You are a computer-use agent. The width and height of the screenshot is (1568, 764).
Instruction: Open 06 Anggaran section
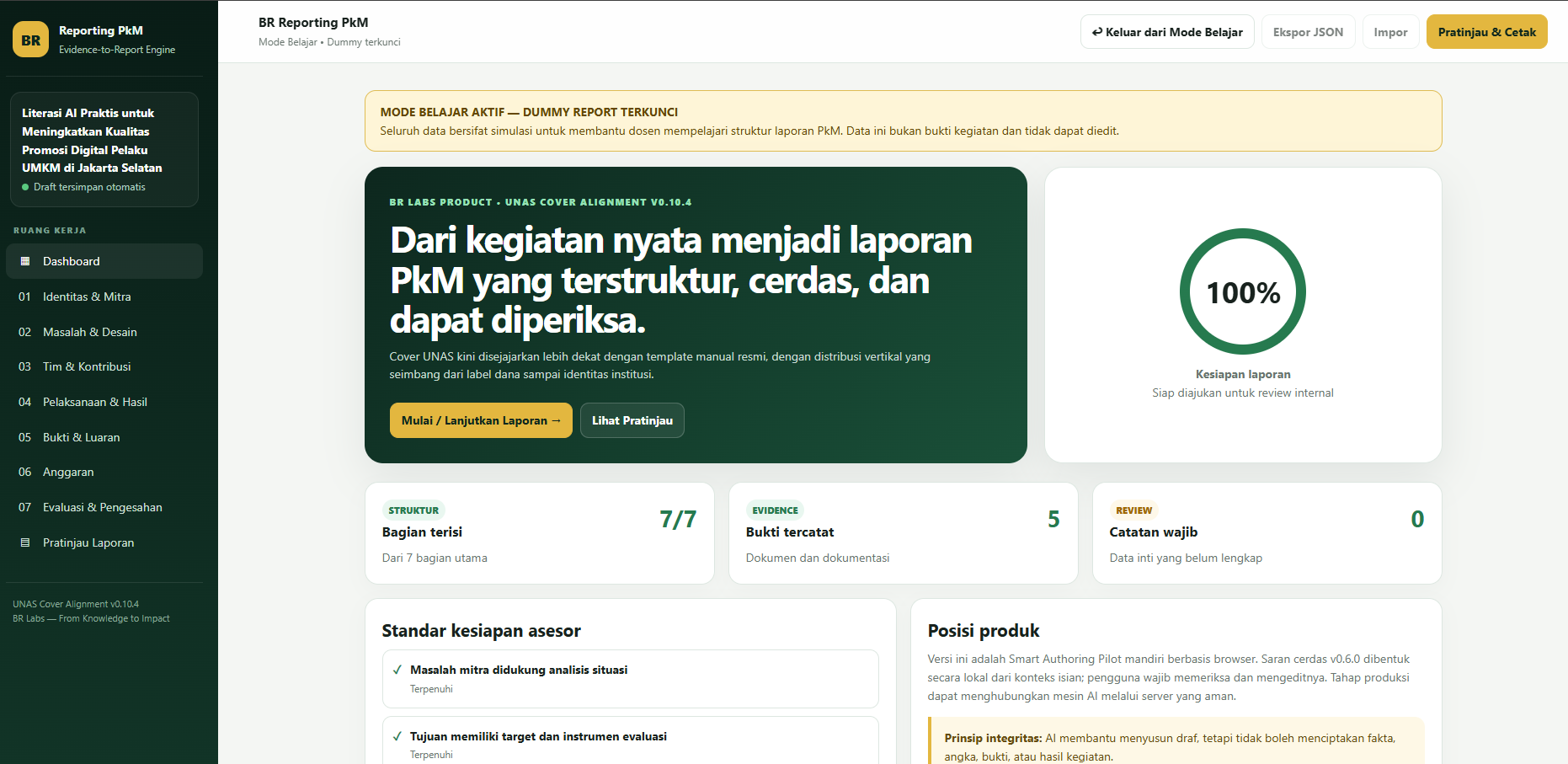[x=104, y=472]
